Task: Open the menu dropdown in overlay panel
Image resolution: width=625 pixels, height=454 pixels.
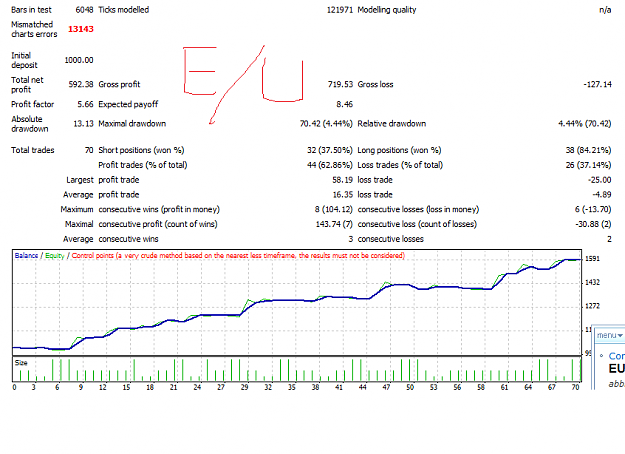Action: [x=609, y=335]
